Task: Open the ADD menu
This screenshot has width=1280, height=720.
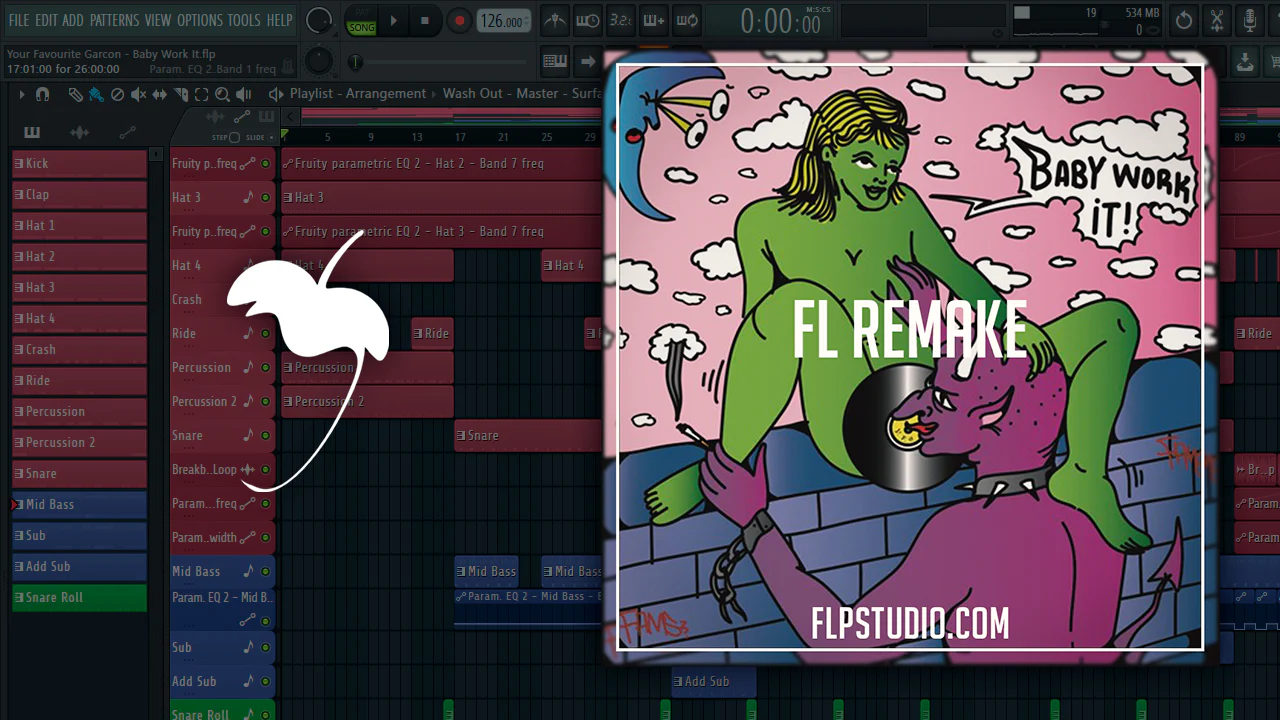Action: click(73, 20)
